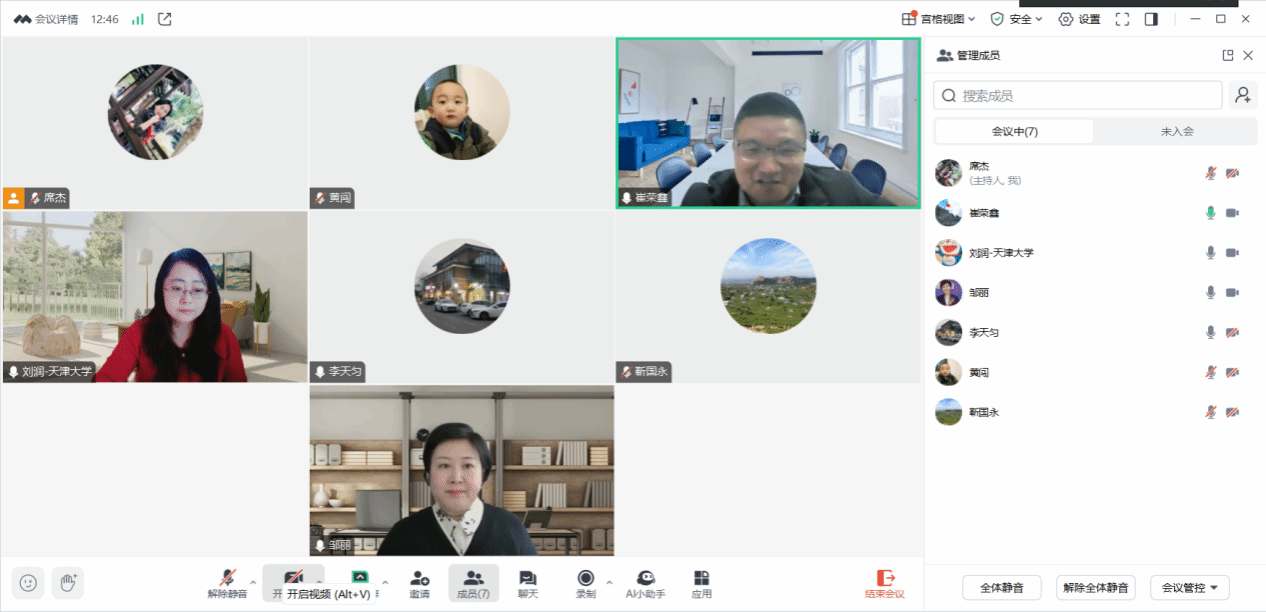The height and width of the screenshot is (612, 1266).
Task: Open the AI小助手 assistant
Action: click(x=645, y=583)
